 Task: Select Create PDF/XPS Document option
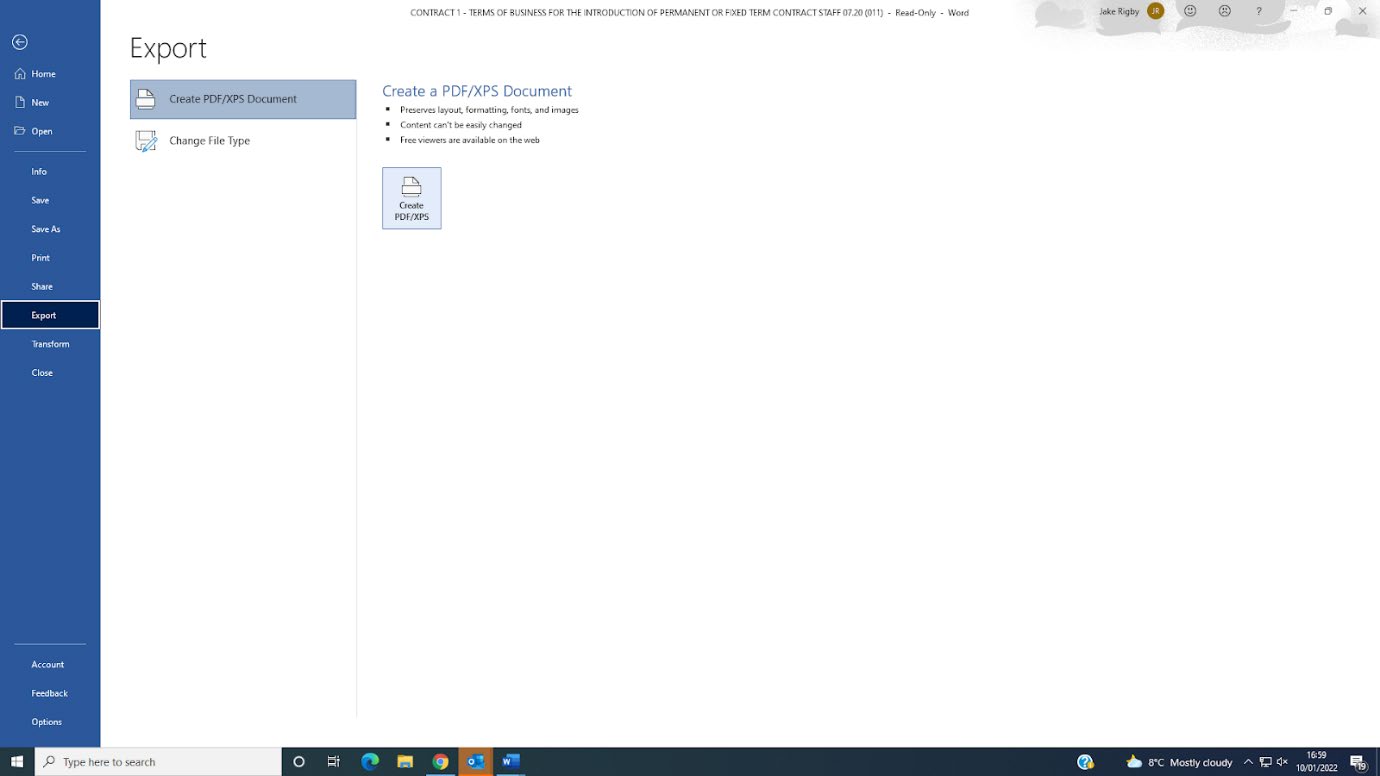point(243,99)
